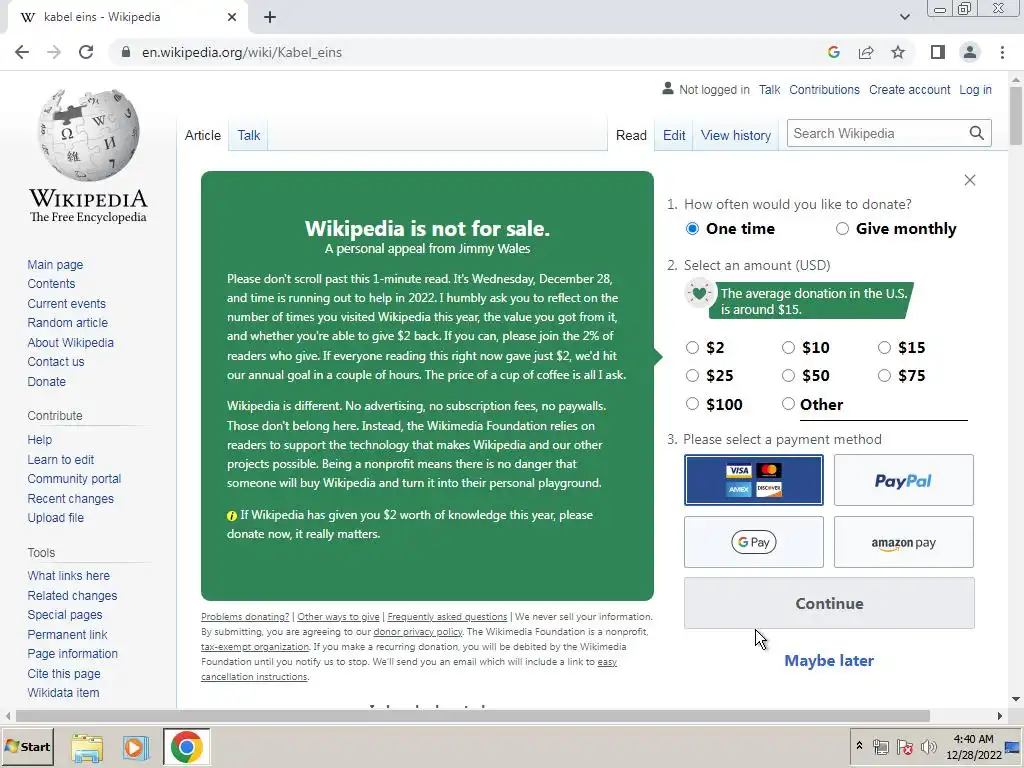Image resolution: width=1024 pixels, height=768 pixels.
Task: Close the kabel eins tab
Action: coord(232,17)
